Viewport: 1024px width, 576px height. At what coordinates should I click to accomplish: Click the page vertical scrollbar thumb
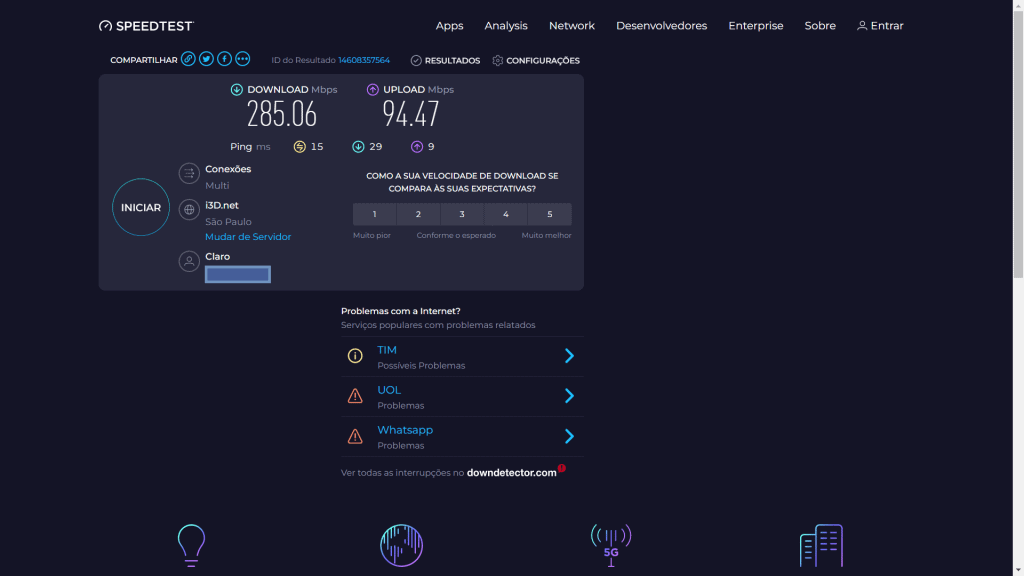coord(1018,144)
